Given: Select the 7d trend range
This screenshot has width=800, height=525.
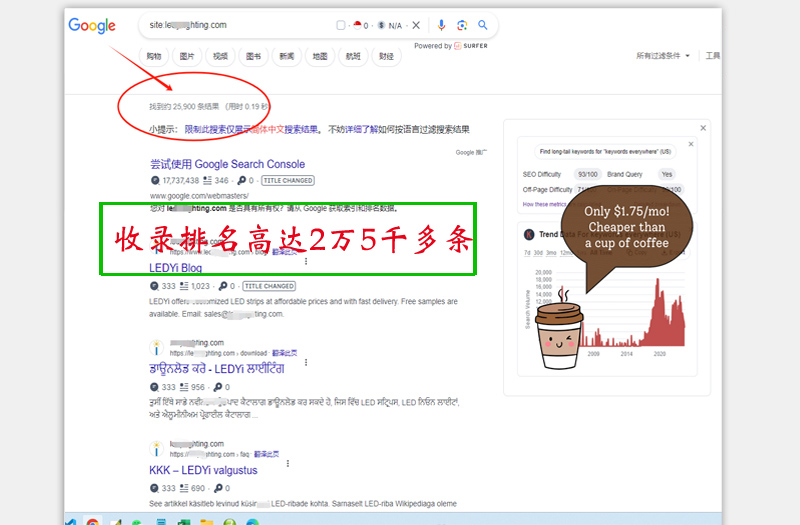Looking at the screenshot, I should 527,253.
